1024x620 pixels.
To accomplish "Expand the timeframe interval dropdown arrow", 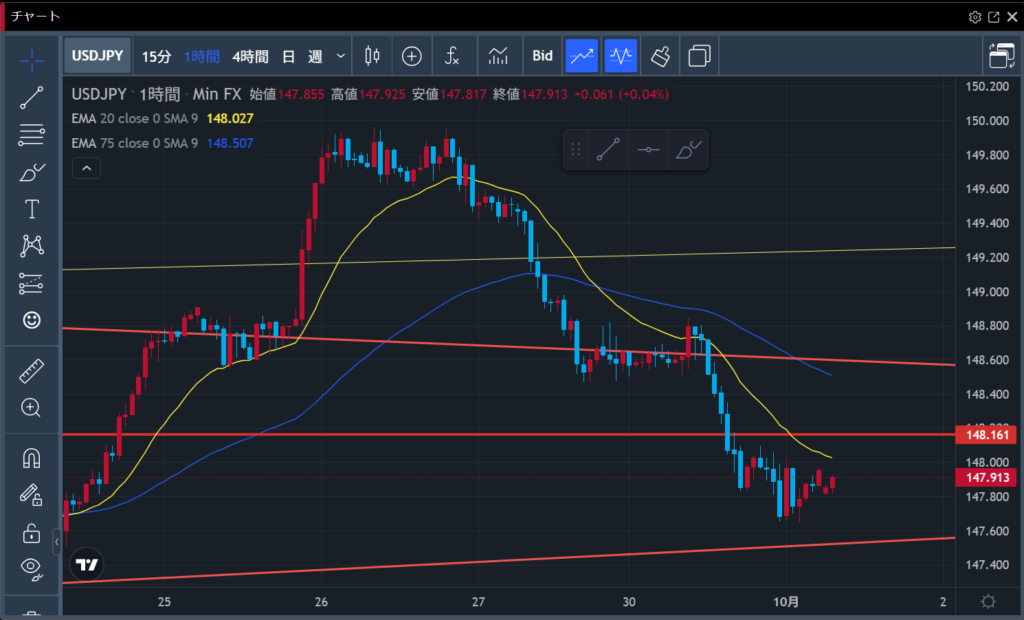I will coord(341,56).
